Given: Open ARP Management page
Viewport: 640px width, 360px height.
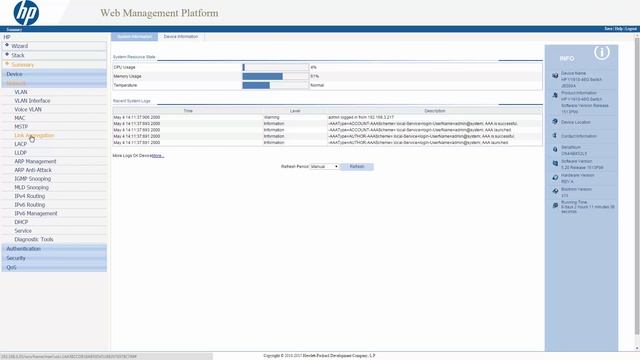Looking at the screenshot, I should coord(35,161).
